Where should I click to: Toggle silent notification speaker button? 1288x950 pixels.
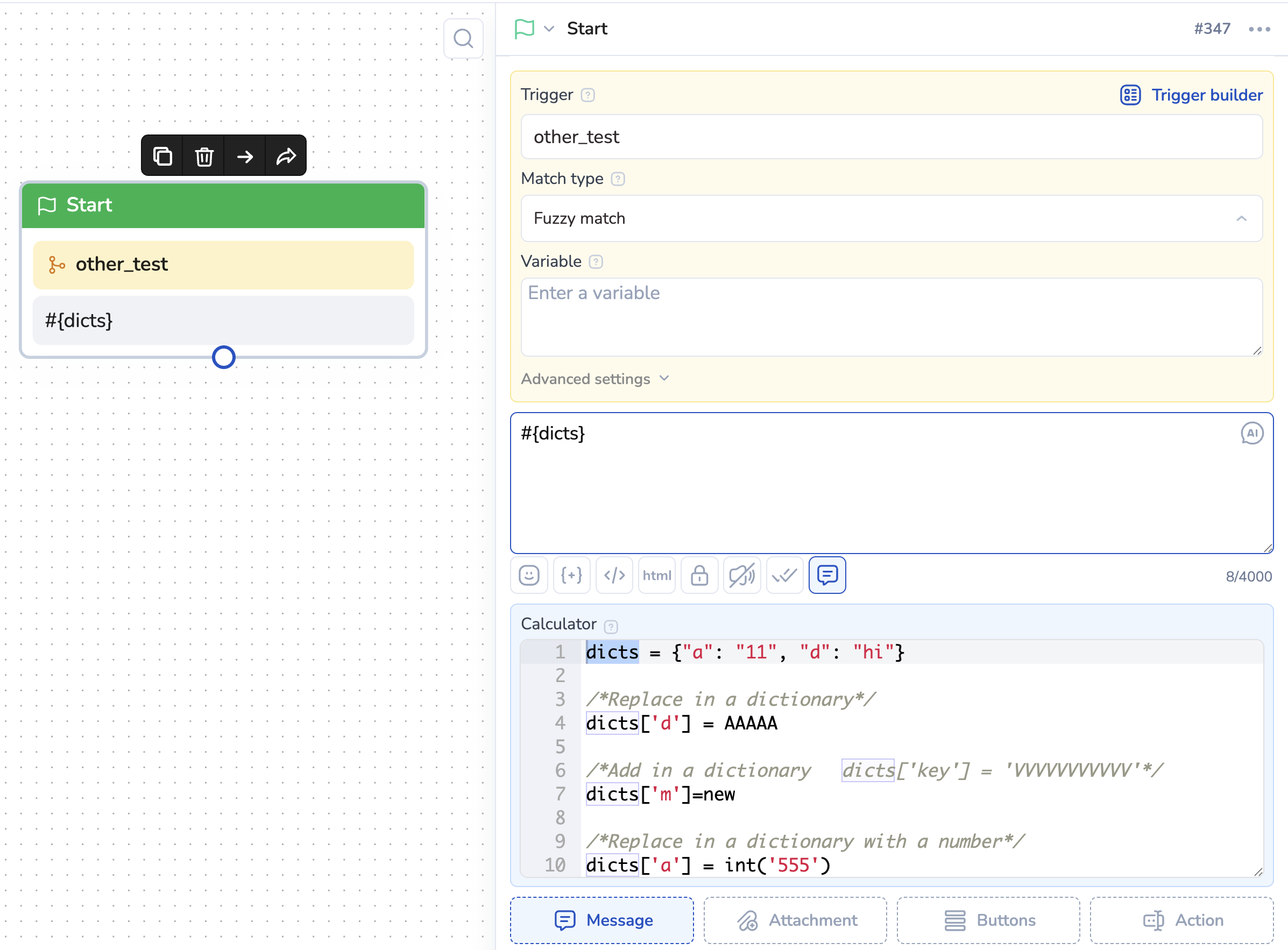click(x=742, y=575)
